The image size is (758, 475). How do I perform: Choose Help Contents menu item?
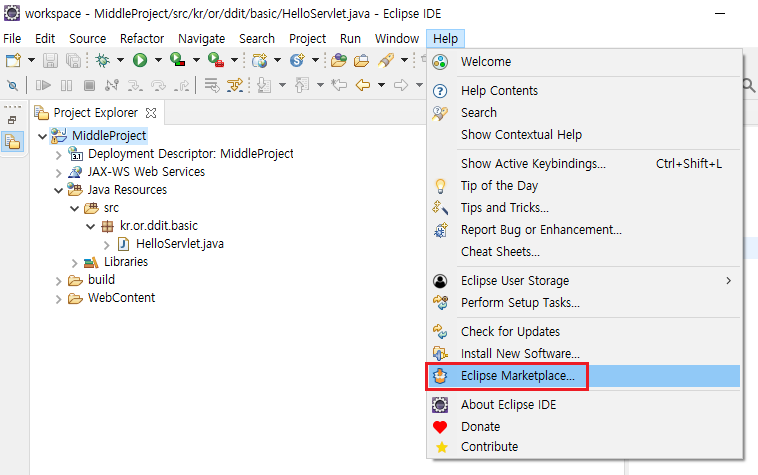pyautogui.click(x=585, y=91)
